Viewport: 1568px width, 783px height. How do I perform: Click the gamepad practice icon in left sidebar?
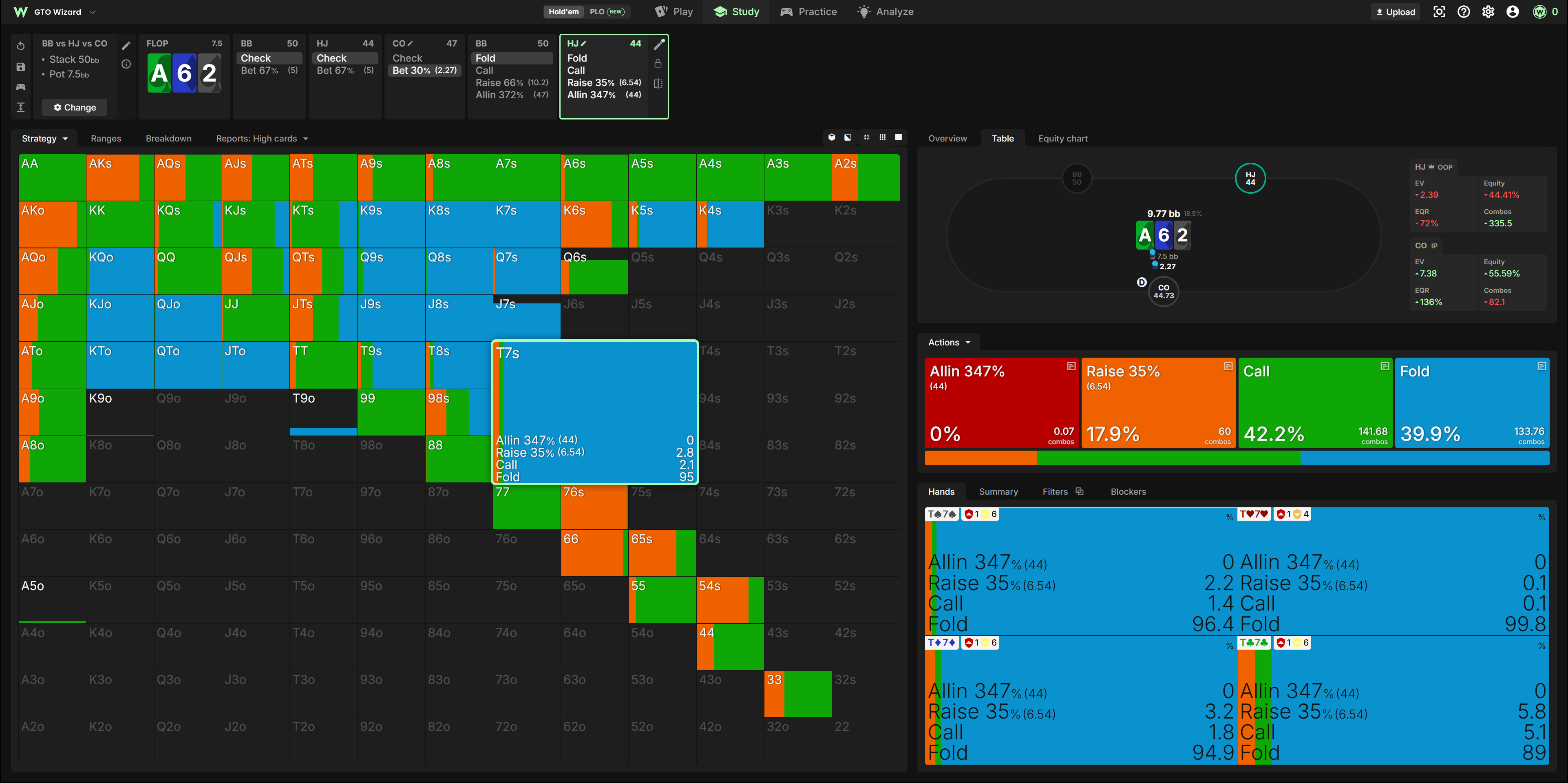click(x=21, y=87)
